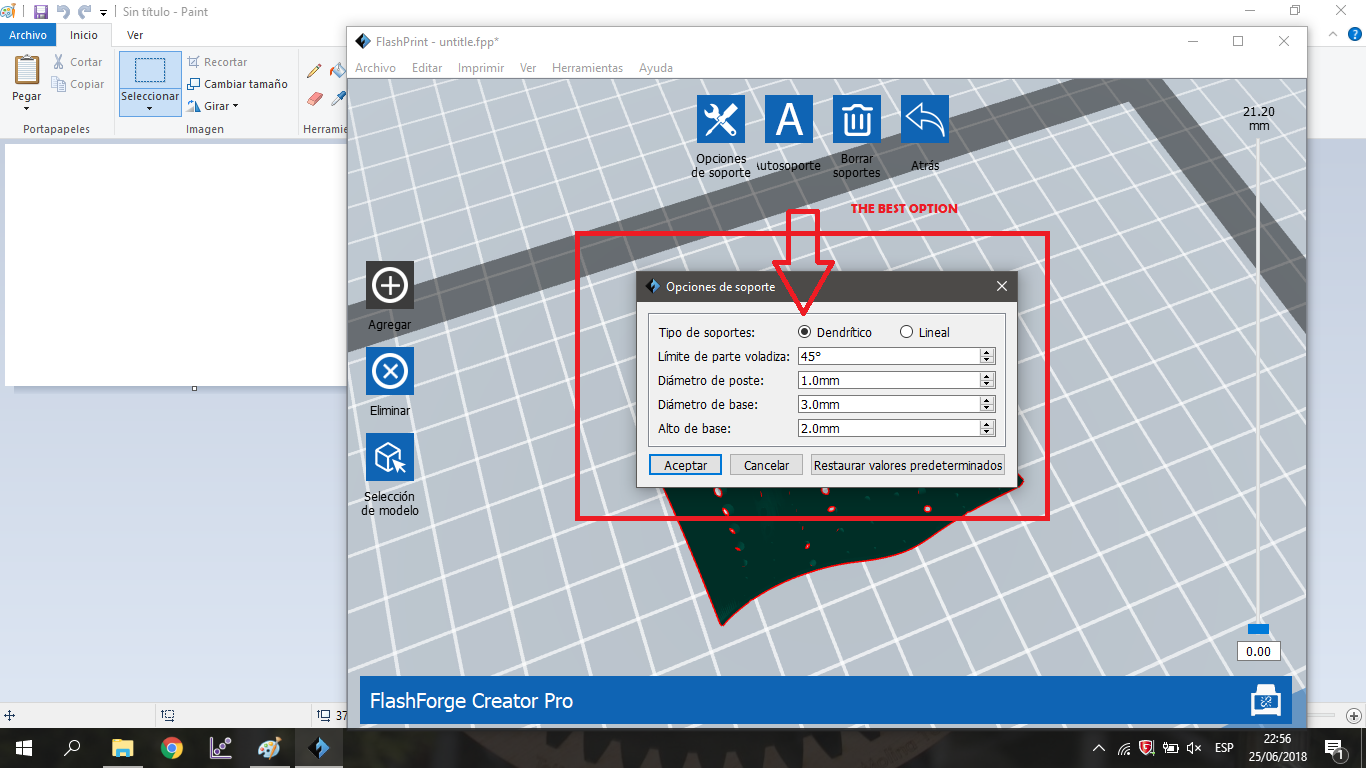
Task: Click the Cancelar button
Action: click(x=767, y=465)
